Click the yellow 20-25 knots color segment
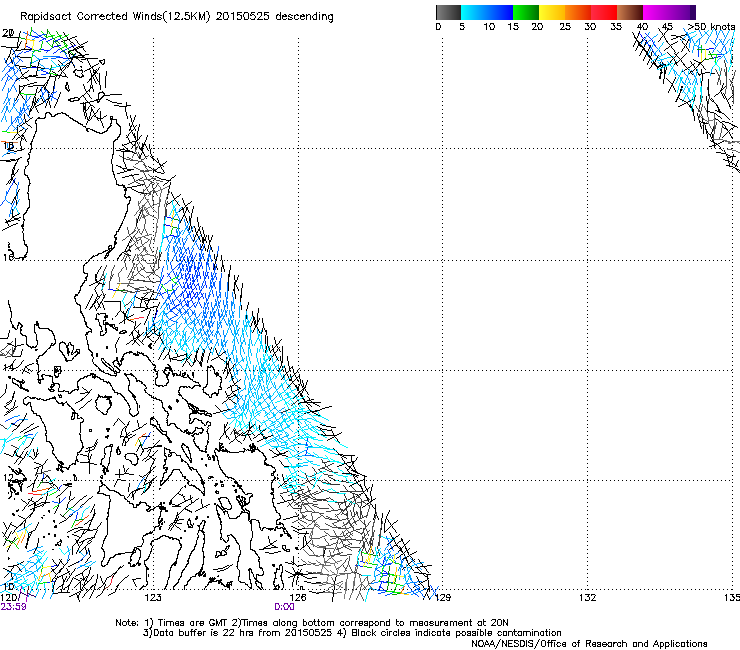 pyautogui.click(x=552, y=12)
